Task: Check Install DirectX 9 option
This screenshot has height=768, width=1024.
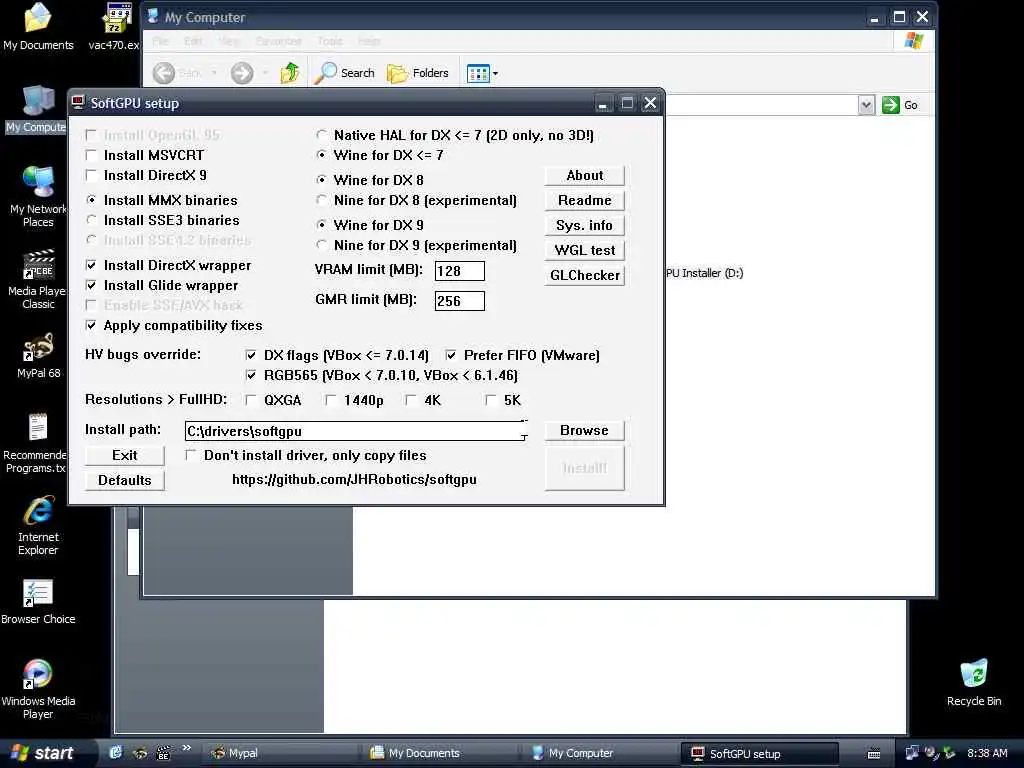Action: click(91, 176)
